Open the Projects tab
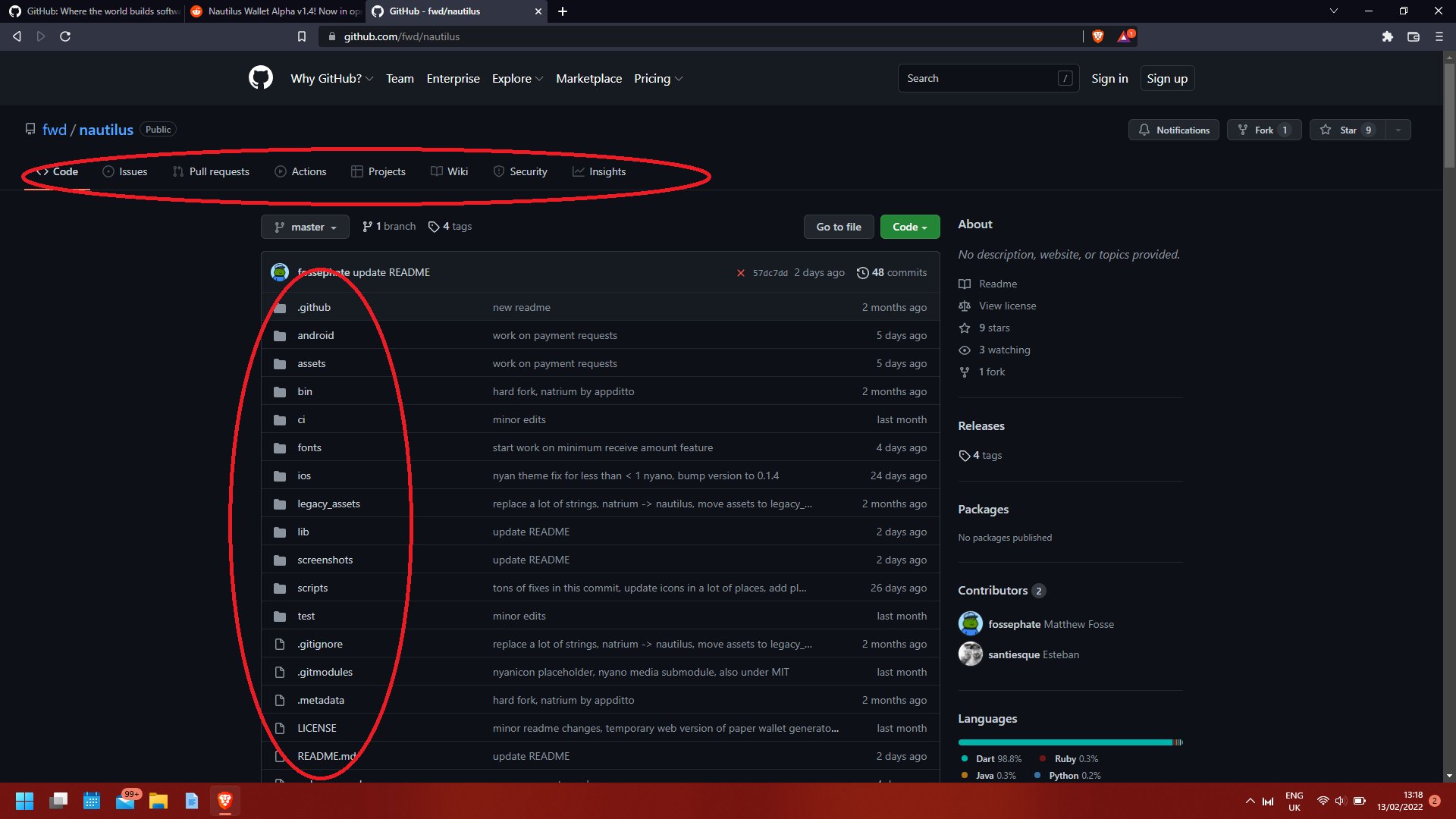The image size is (1456, 819). [x=378, y=172]
